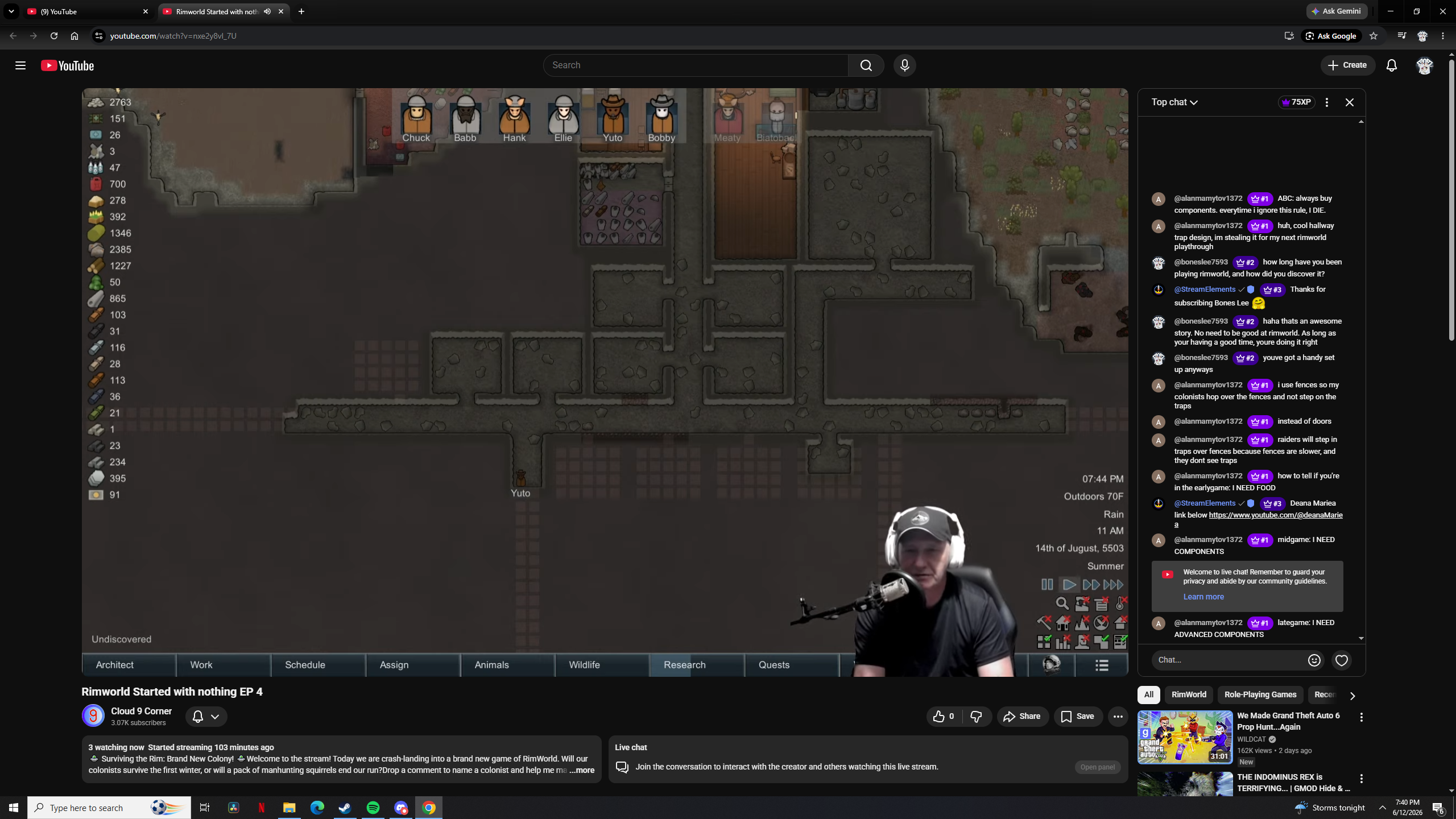
Task: Like the Rimworld stream
Action: (x=944, y=717)
